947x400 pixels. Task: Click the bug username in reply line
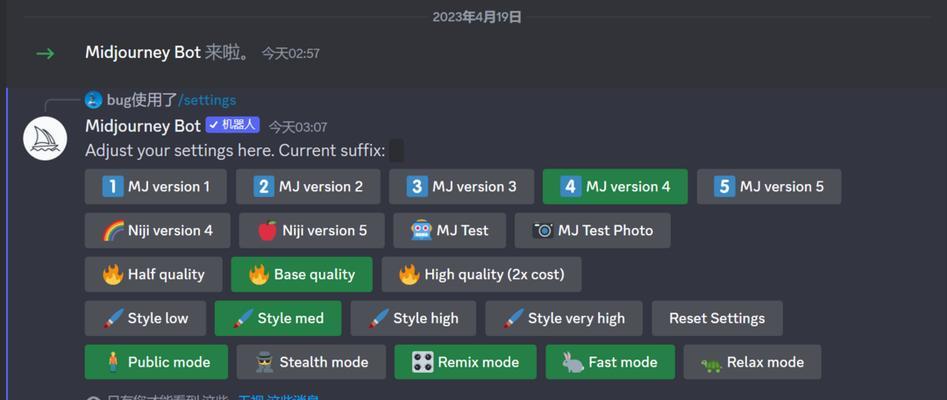click(x=119, y=100)
